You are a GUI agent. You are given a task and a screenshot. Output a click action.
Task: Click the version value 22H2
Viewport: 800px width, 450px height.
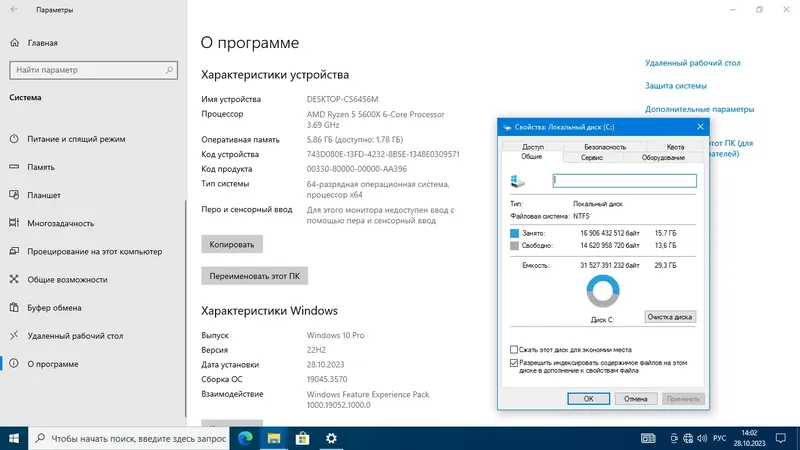coord(316,350)
